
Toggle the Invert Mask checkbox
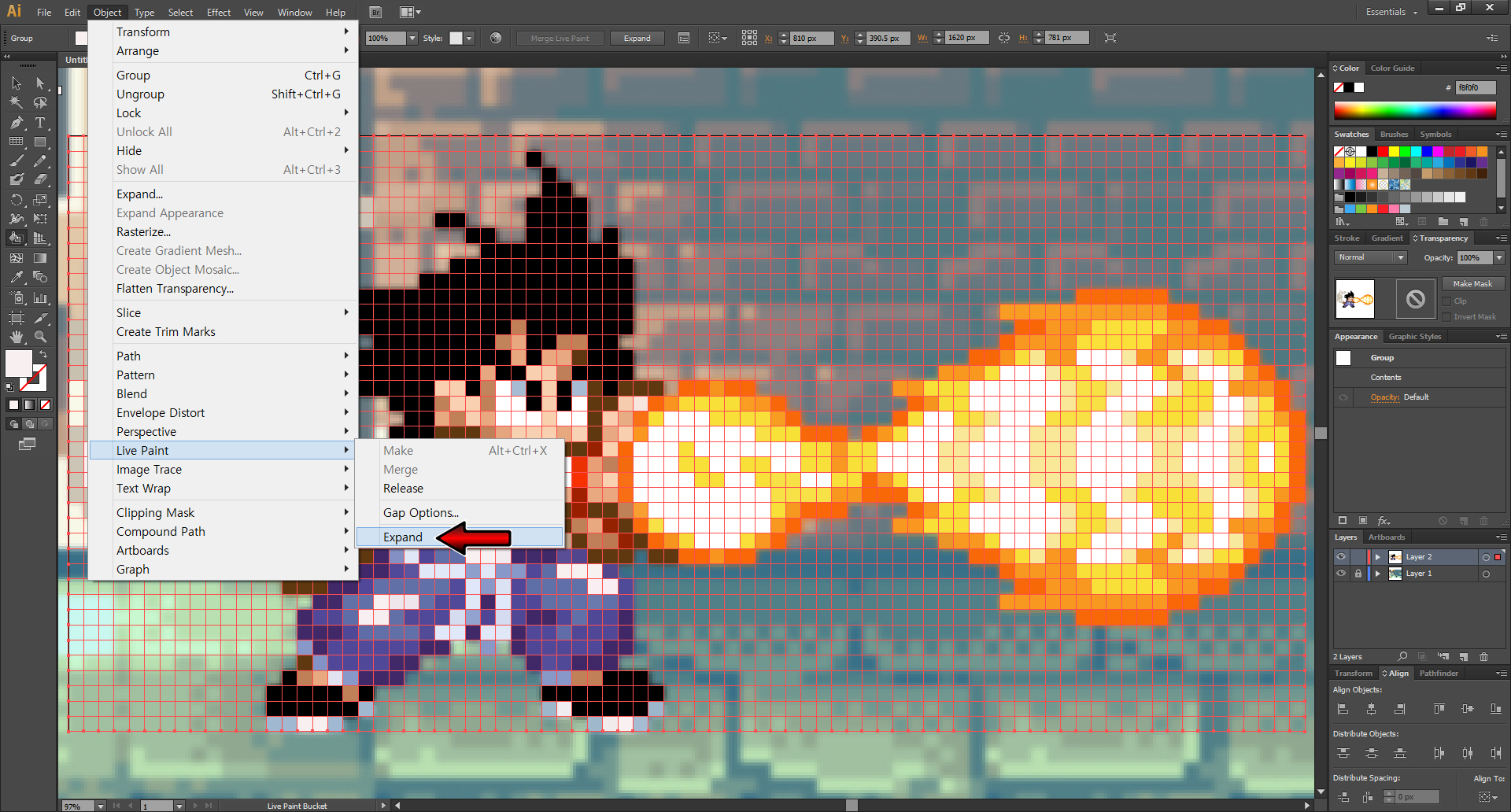(x=1446, y=317)
